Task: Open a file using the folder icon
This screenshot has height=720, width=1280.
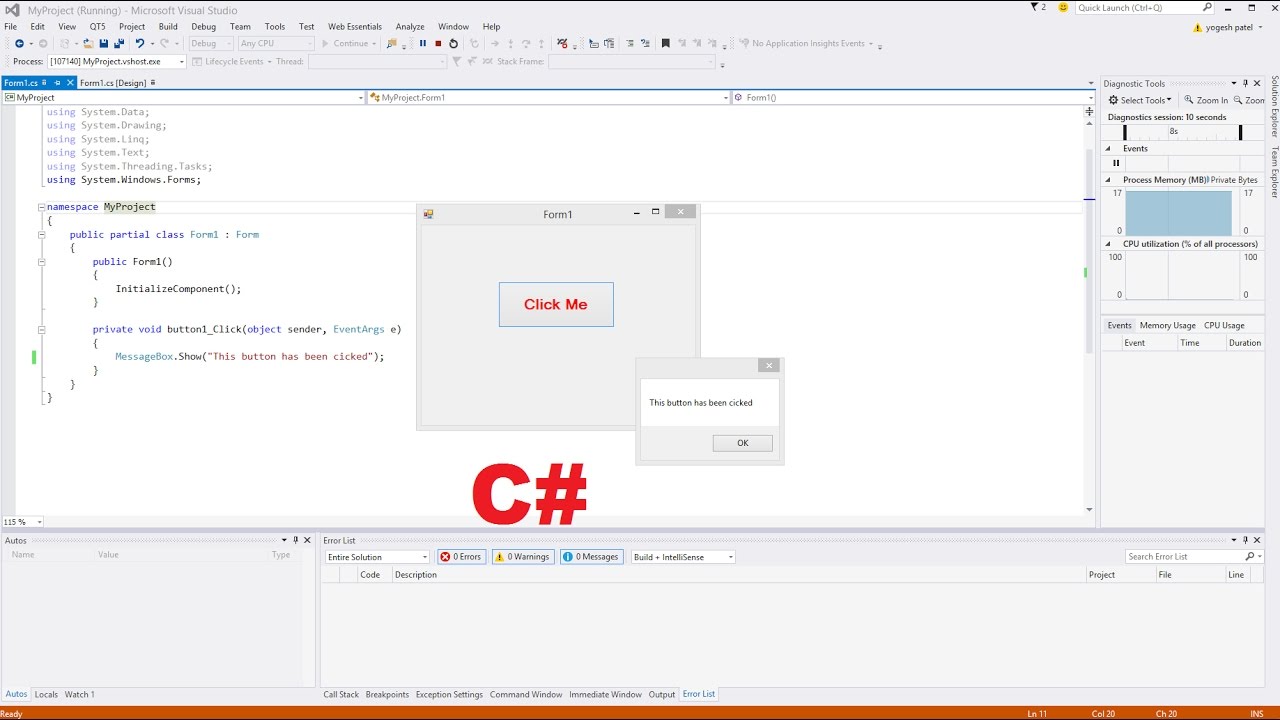Action: (88, 44)
